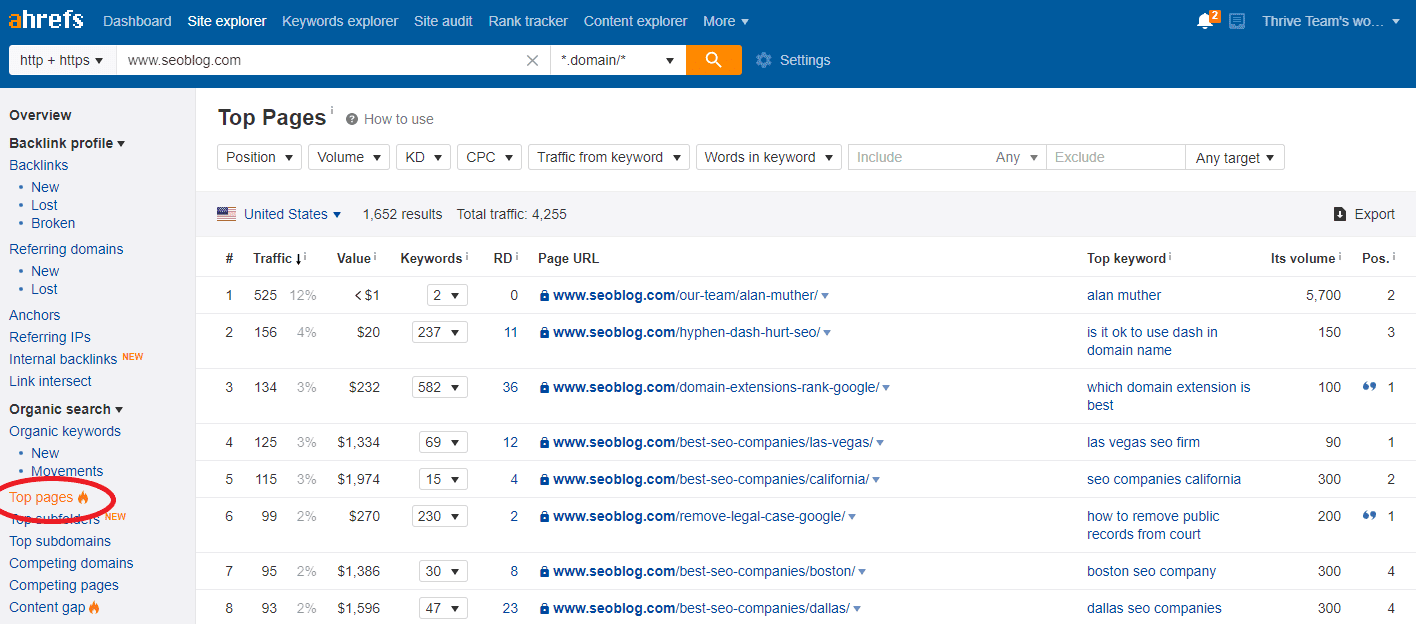The width and height of the screenshot is (1416, 624).
Task: Open Organic keywords in the sidebar
Action: [x=65, y=431]
